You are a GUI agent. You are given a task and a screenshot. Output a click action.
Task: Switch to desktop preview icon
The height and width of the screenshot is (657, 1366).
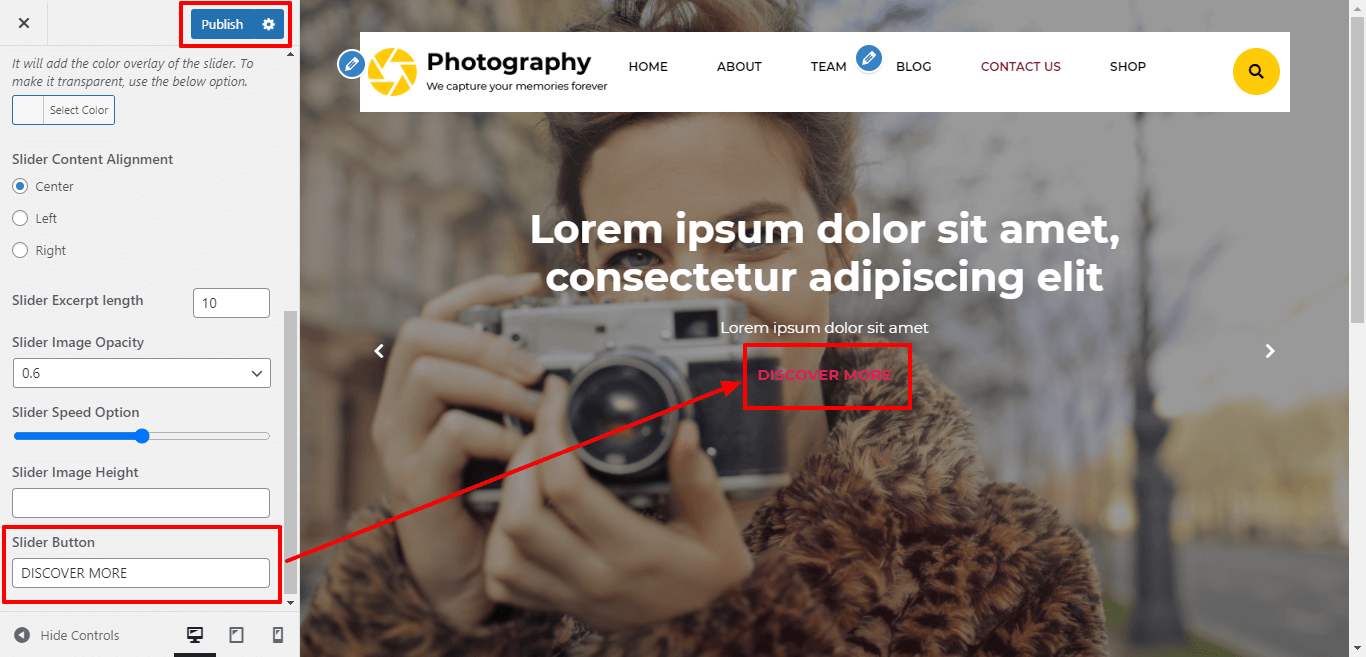coord(195,635)
